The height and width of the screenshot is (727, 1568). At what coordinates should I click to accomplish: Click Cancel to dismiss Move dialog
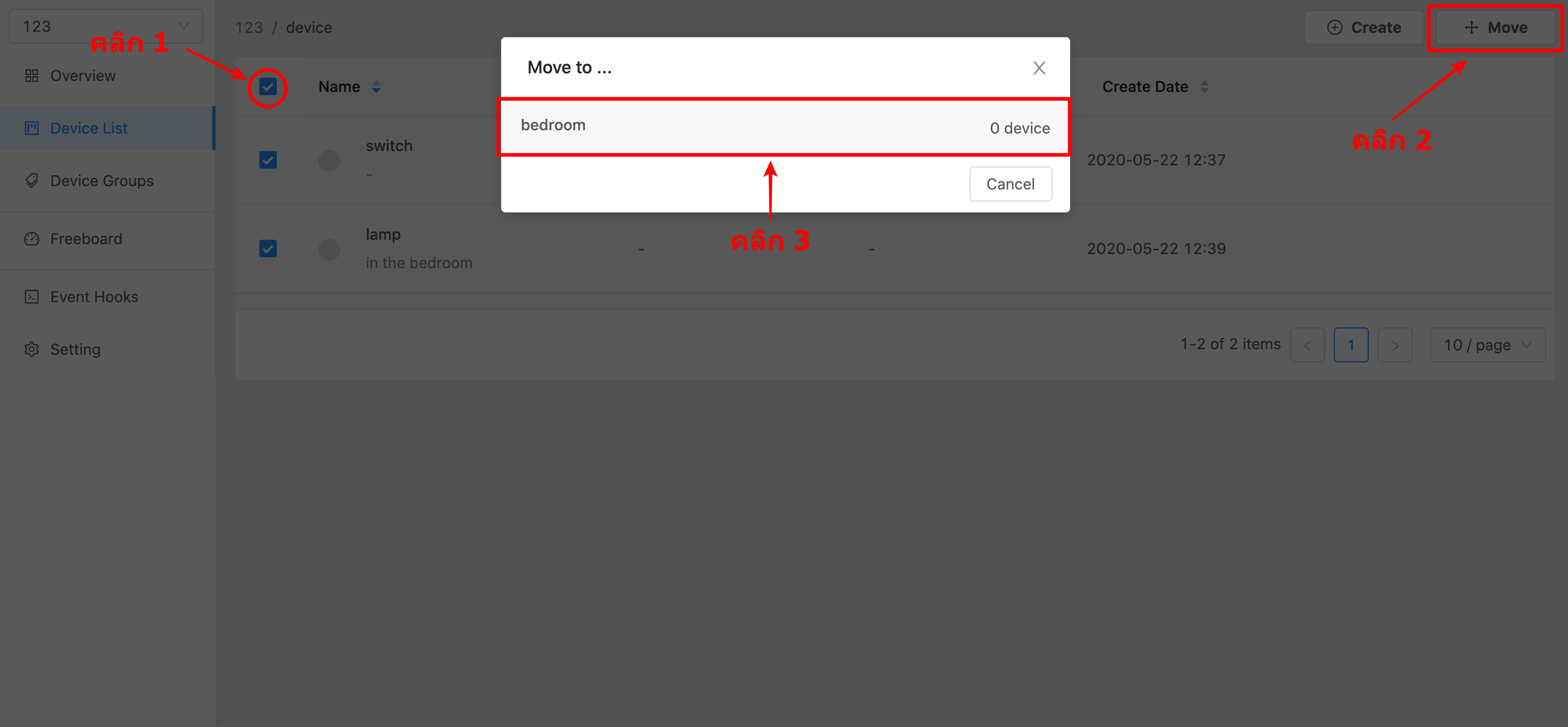point(1011,183)
